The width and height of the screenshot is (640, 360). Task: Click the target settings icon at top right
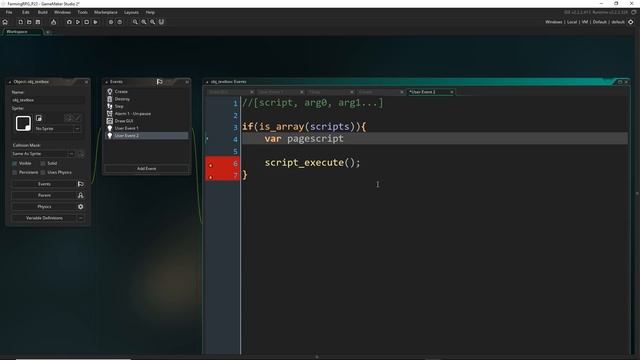631,22
